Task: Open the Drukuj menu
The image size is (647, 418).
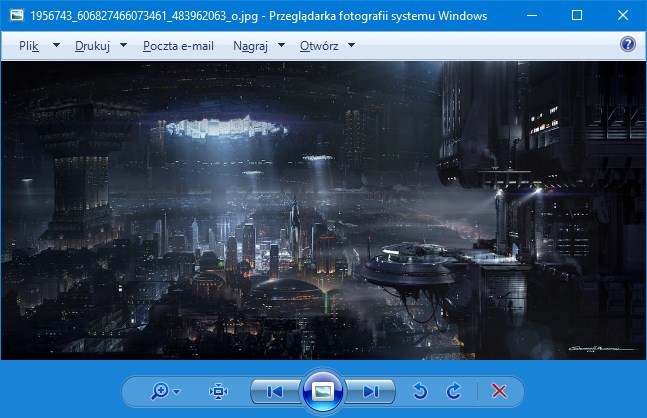Action: (92, 46)
